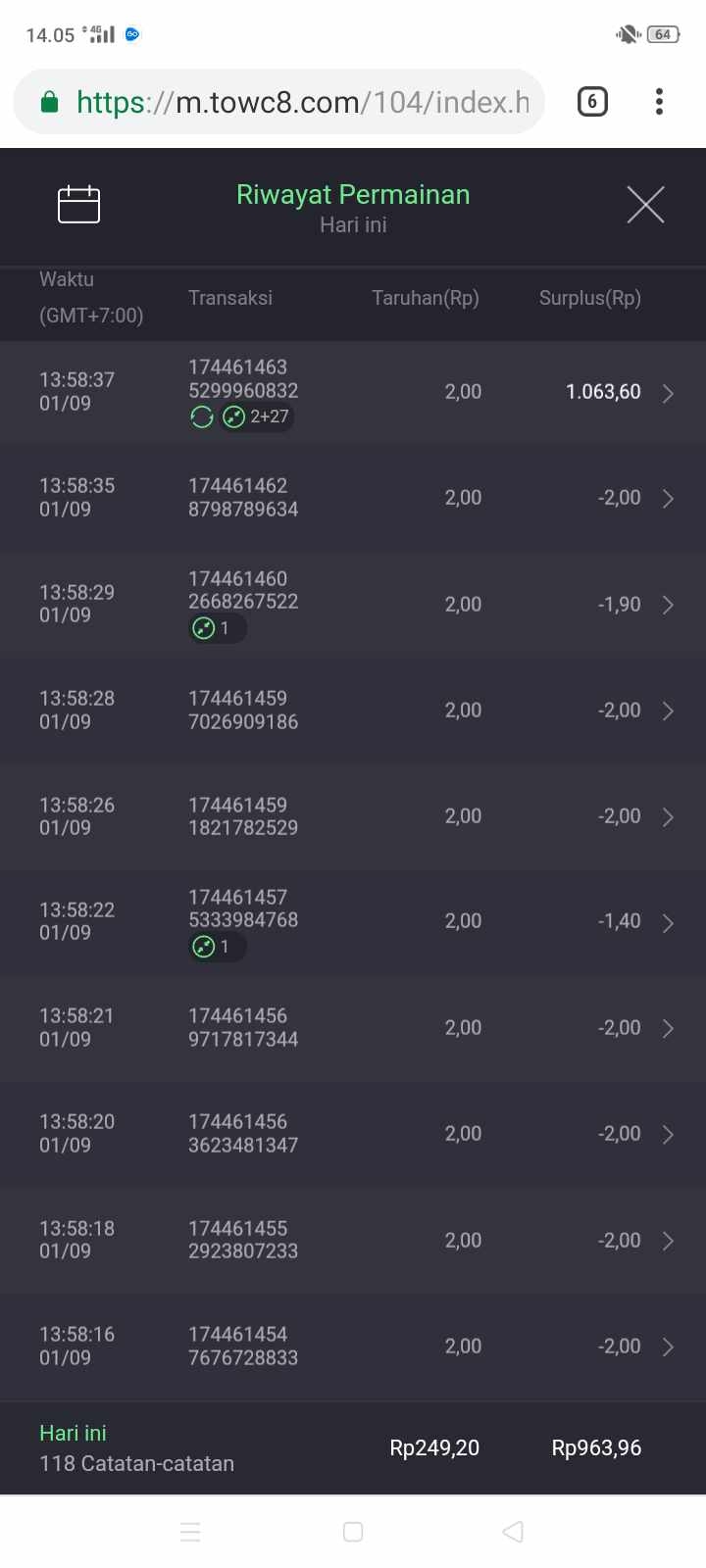Expand the -1,90 surplus row chevron
The width and height of the screenshot is (706, 1568).
point(668,605)
